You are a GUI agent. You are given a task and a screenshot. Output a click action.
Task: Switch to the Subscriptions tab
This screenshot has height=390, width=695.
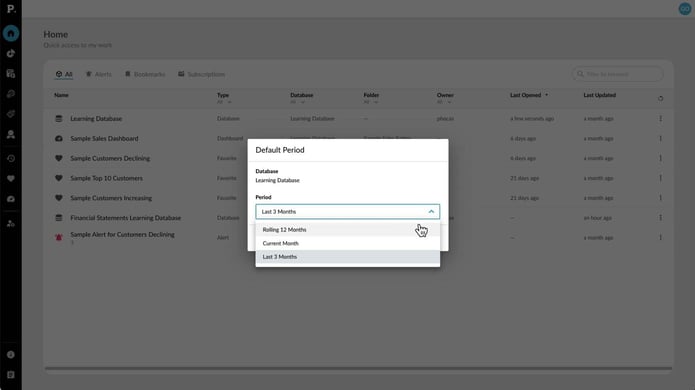(x=202, y=74)
